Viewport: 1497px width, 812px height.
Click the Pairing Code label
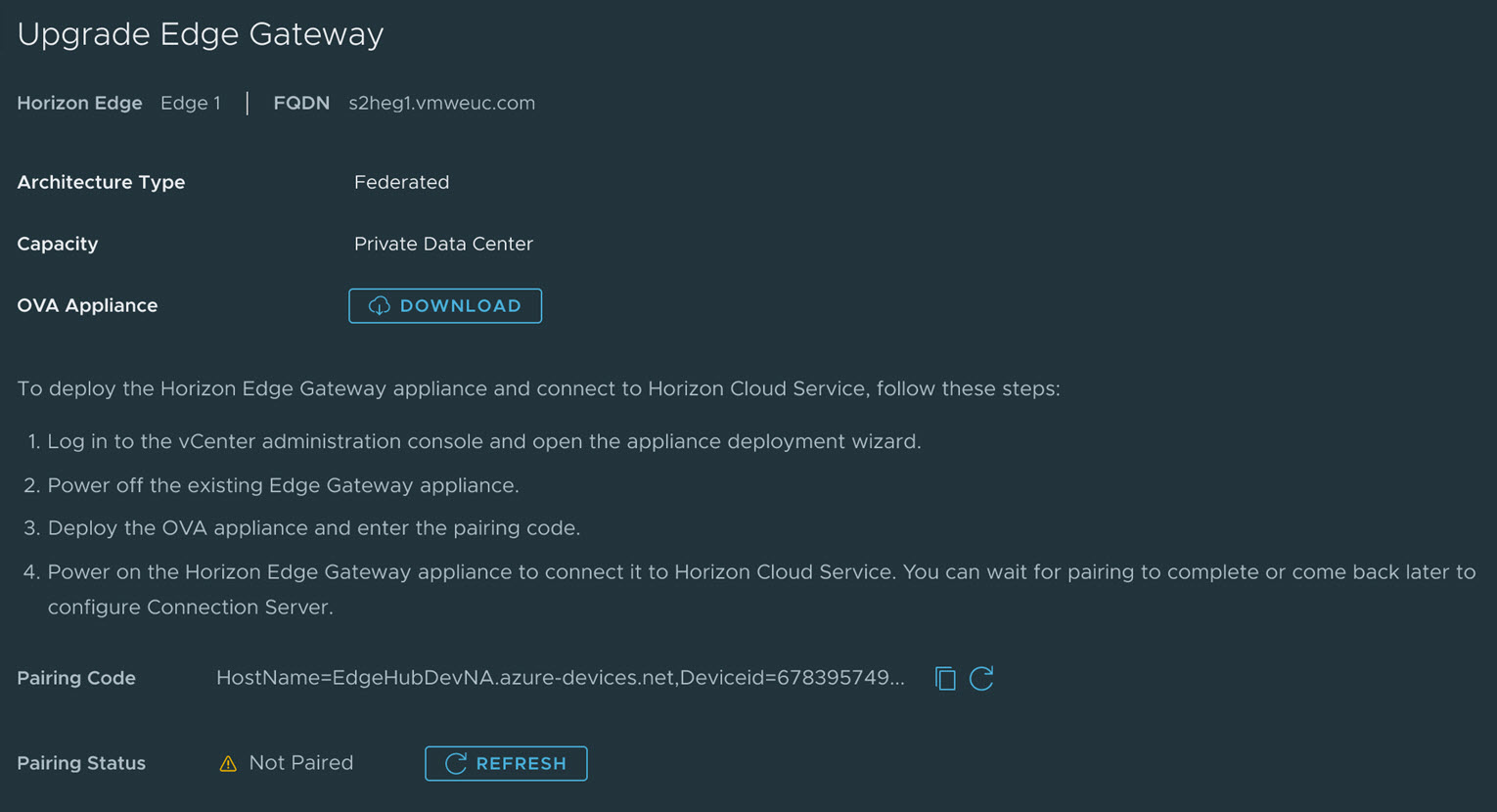[76, 678]
